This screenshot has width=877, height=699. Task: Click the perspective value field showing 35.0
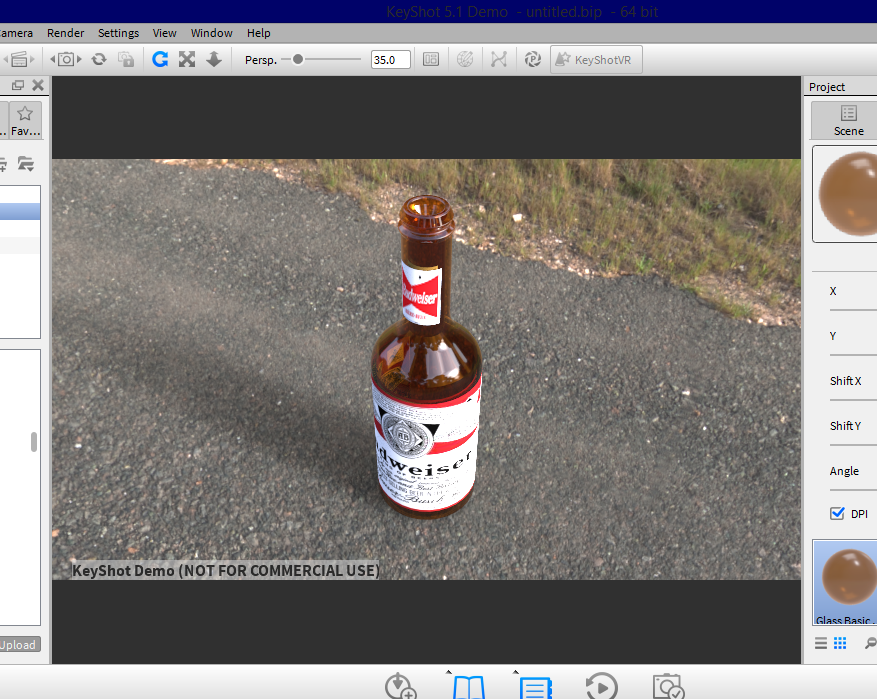pos(390,60)
